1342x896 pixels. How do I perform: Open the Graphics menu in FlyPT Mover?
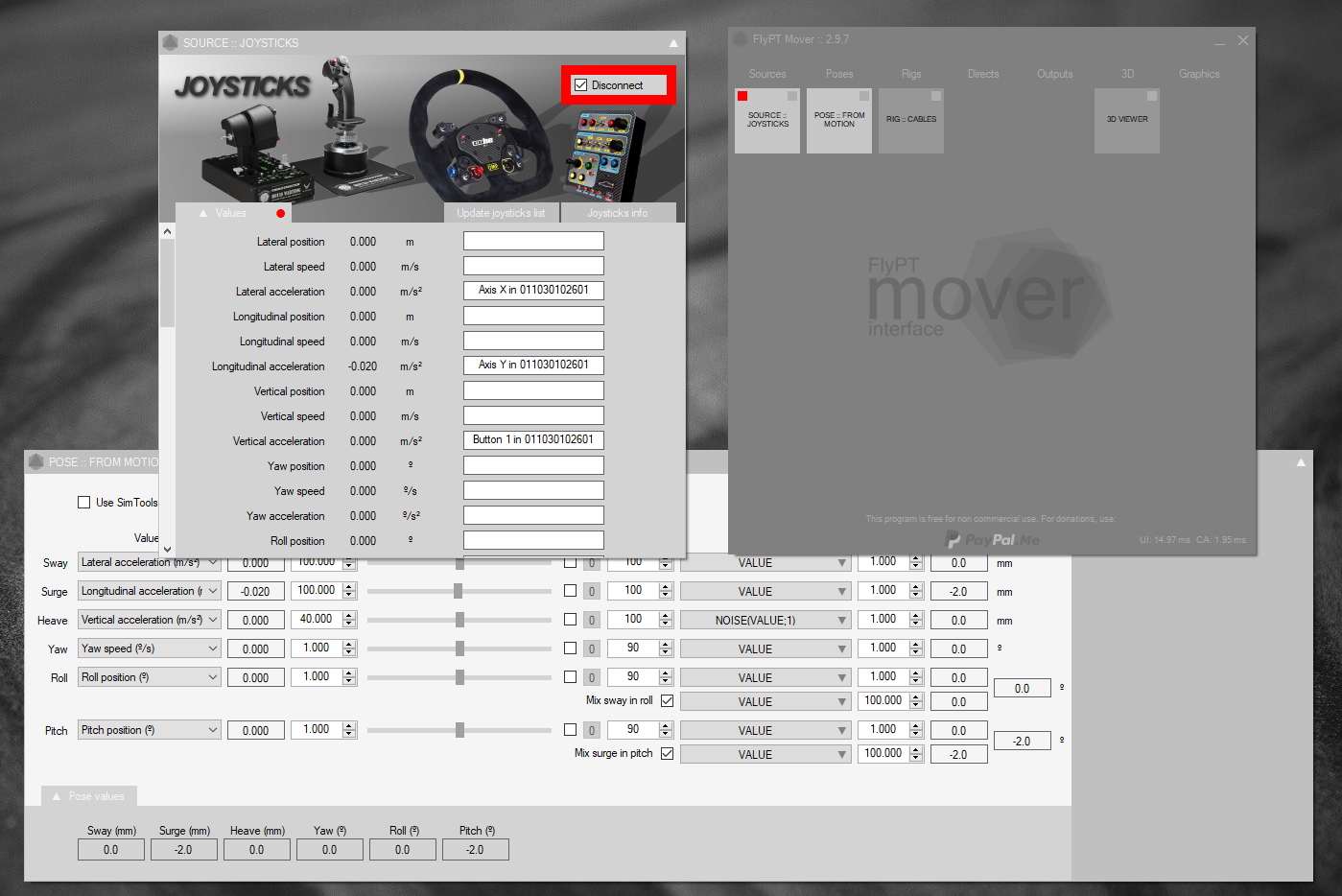pyautogui.click(x=1199, y=74)
